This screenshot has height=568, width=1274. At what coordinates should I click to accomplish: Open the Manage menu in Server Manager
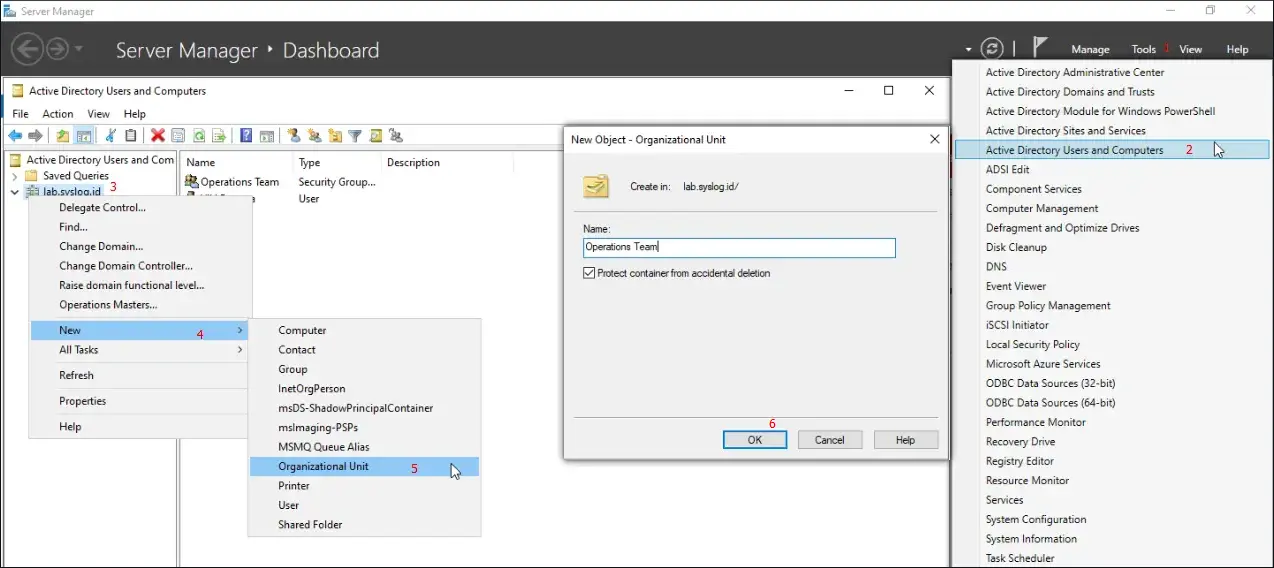pos(1090,49)
